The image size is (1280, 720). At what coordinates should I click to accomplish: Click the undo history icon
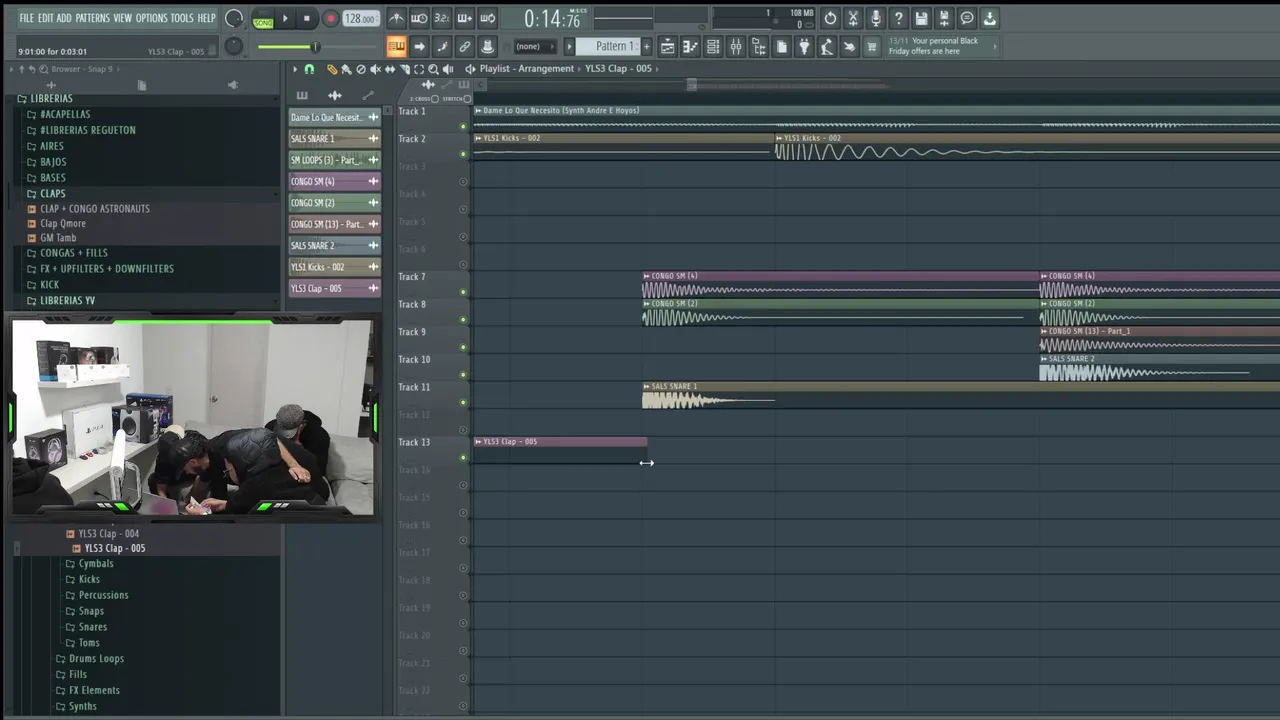point(830,18)
